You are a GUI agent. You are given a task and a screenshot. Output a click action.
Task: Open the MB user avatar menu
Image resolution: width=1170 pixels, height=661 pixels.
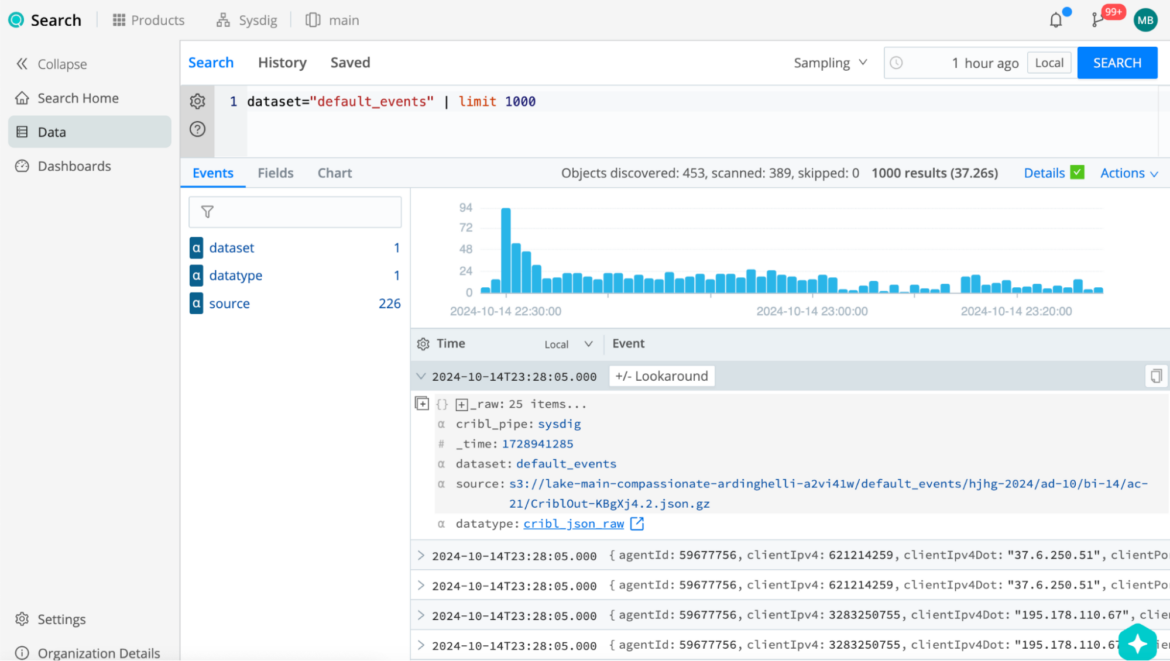pyautogui.click(x=1145, y=20)
